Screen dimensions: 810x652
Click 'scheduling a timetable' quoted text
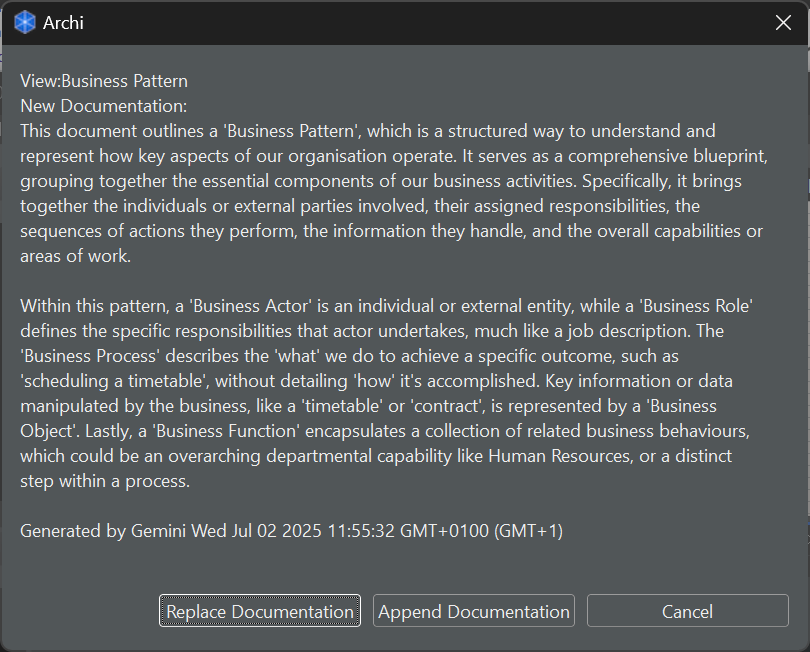[x=106, y=380]
